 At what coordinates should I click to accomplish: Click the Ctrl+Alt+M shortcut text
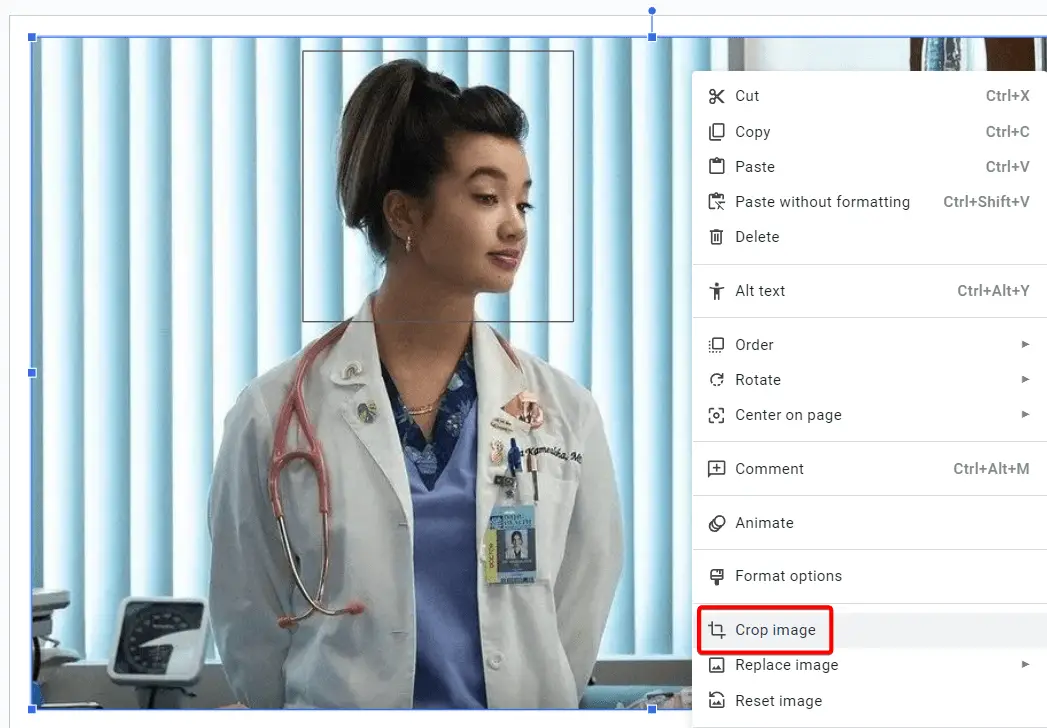(992, 469)
